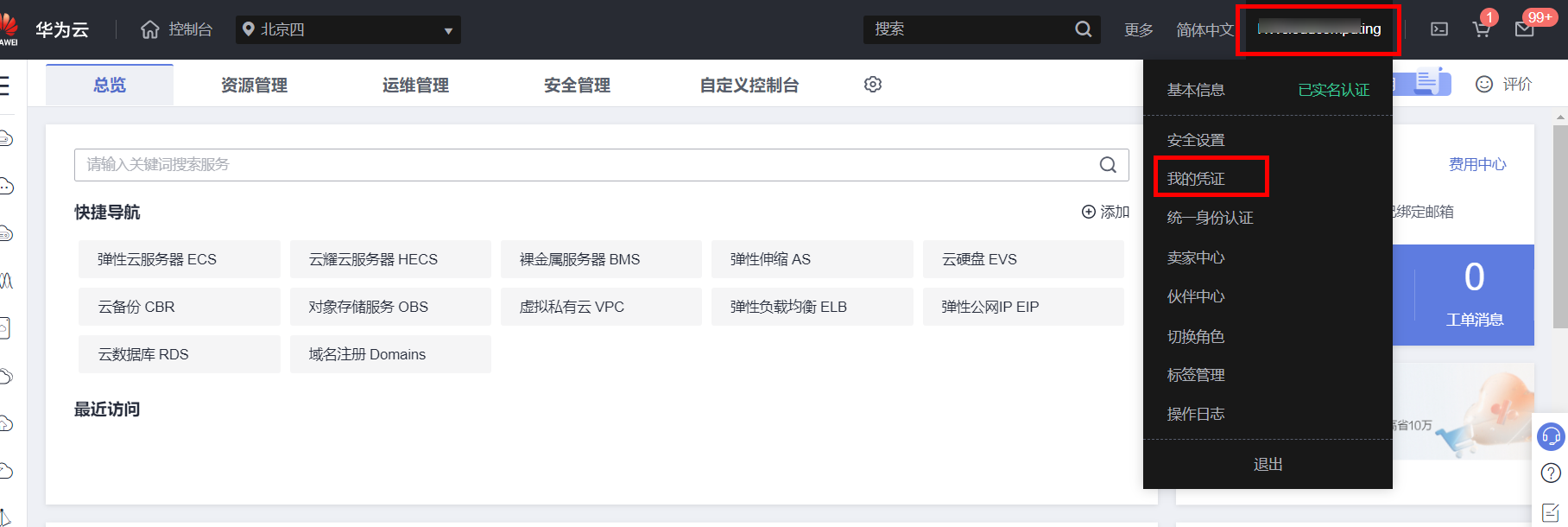Click the shopping cart icon
This screenshot has height=527, width=1568.
coord(1482,29)
